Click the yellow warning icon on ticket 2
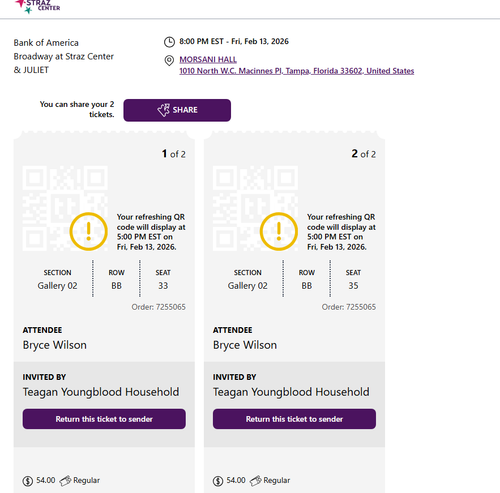 tap(279, 231)
